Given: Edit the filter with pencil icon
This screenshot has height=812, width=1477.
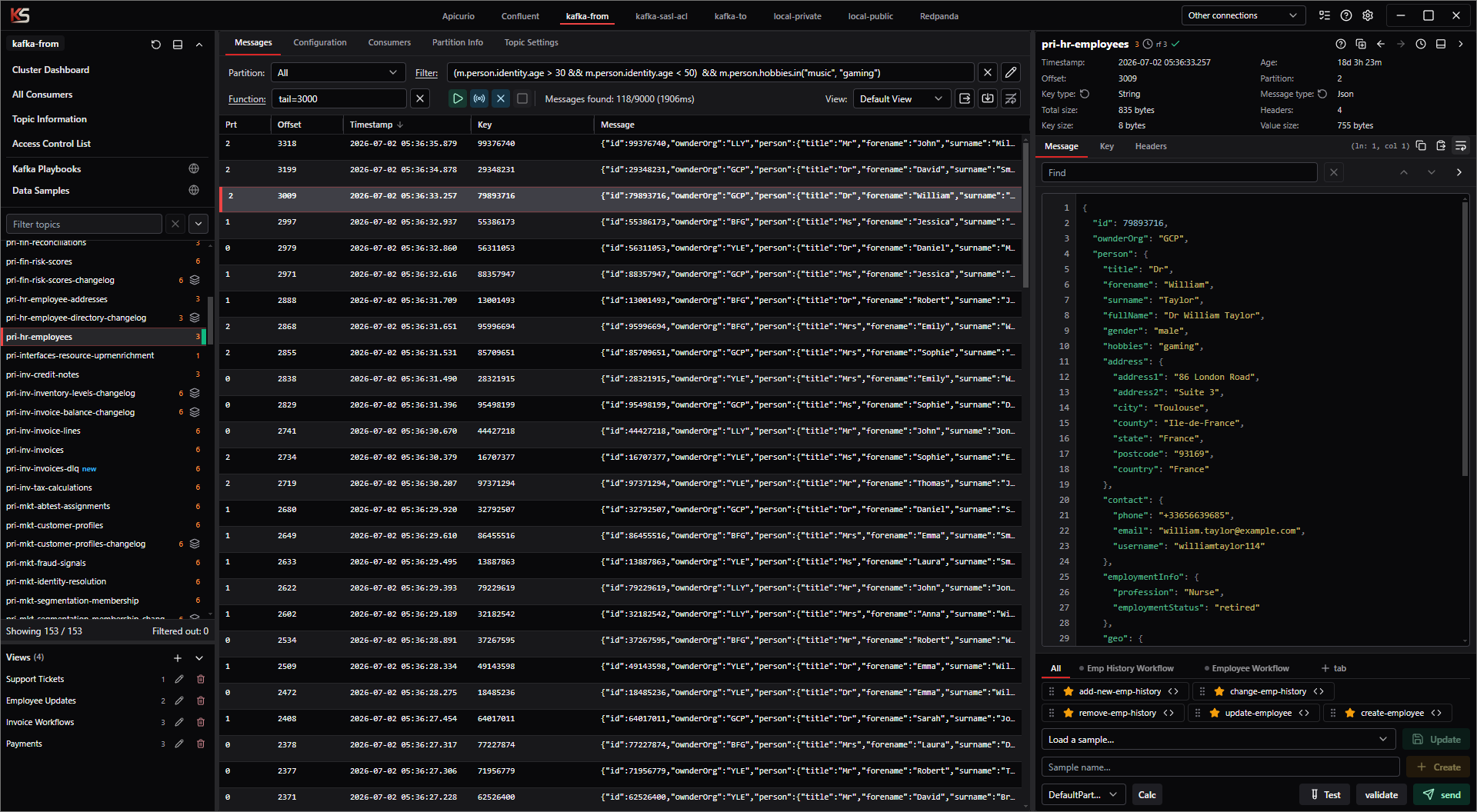Looking at the screenshot, I should (1011, 73).
